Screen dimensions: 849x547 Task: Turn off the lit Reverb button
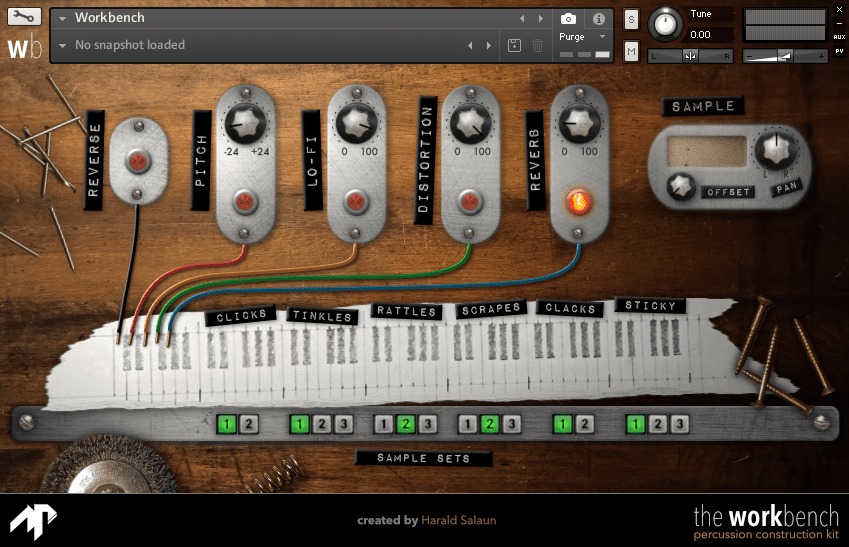point(578,201)
